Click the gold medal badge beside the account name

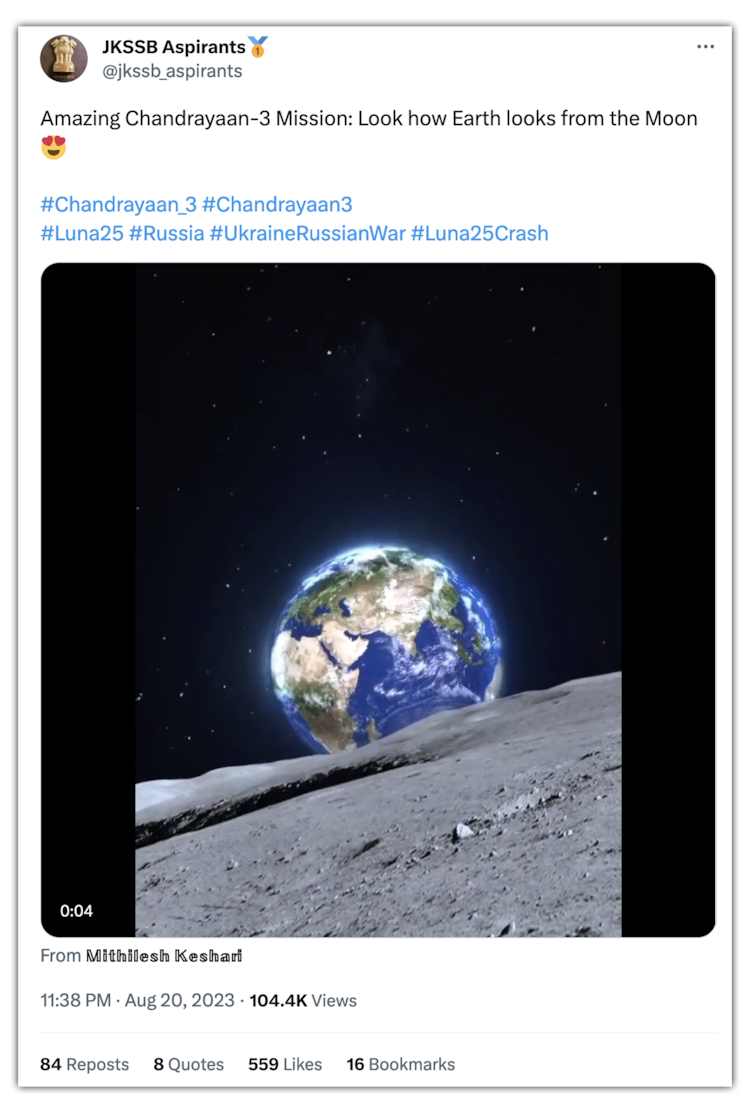tap(258, 48)
